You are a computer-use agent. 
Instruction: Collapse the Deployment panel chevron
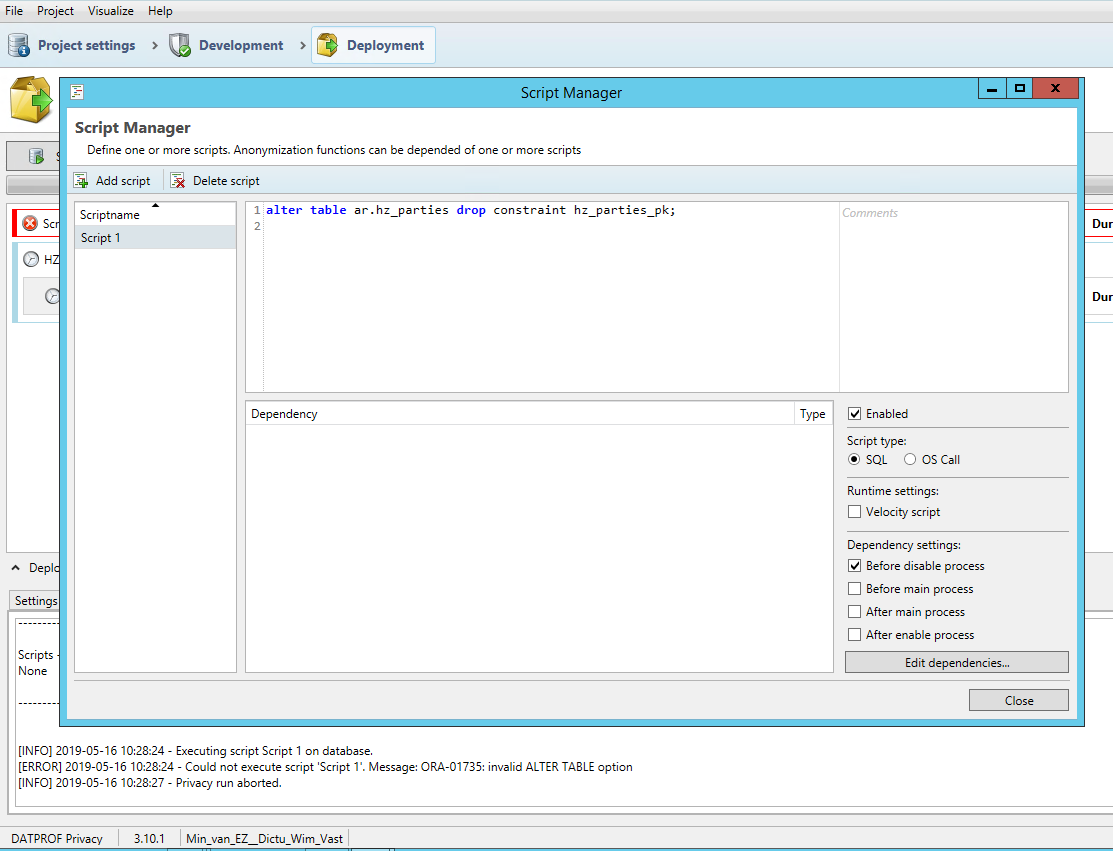[17, 568]
